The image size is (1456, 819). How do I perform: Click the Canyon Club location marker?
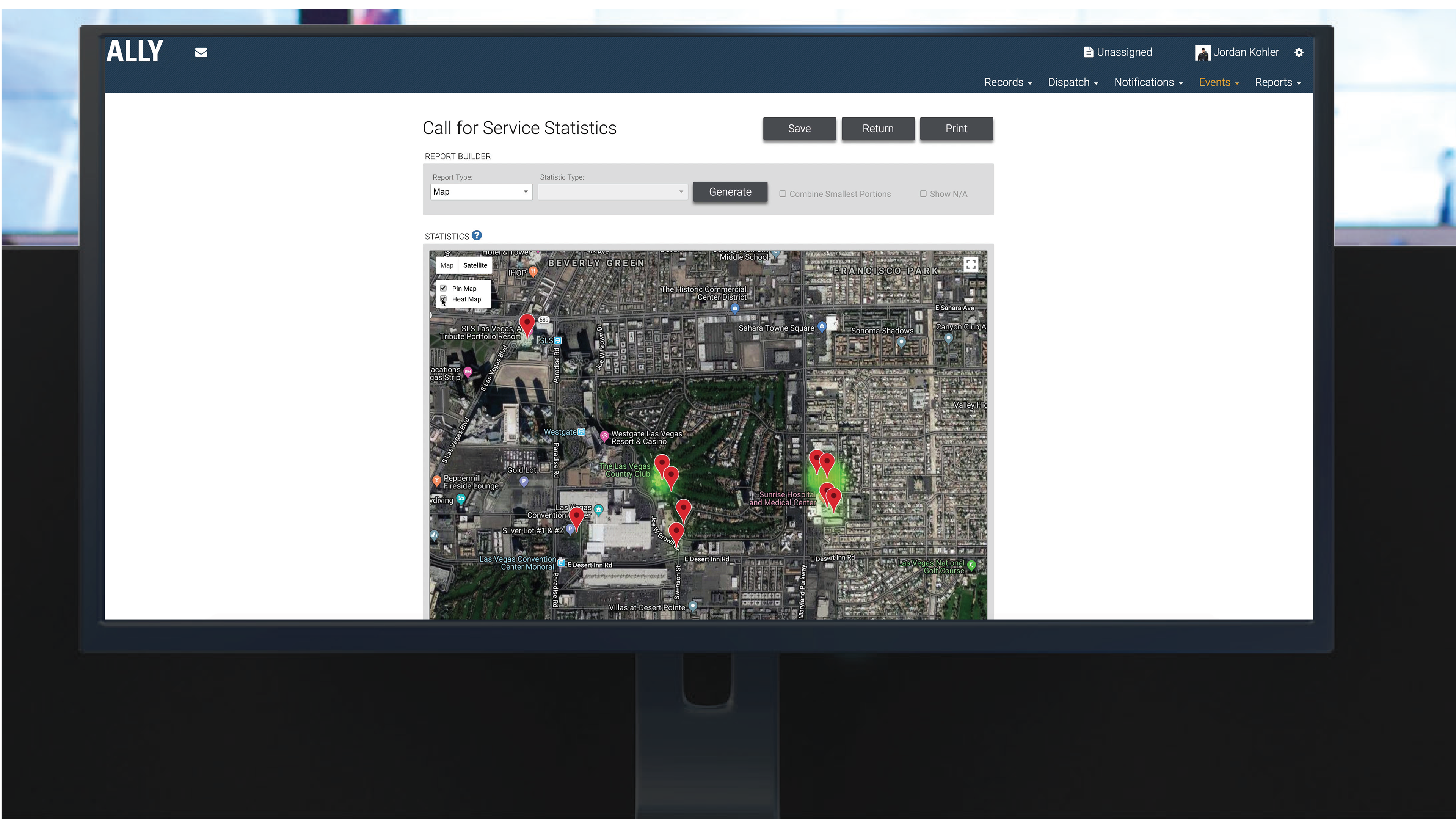[948, 338]
